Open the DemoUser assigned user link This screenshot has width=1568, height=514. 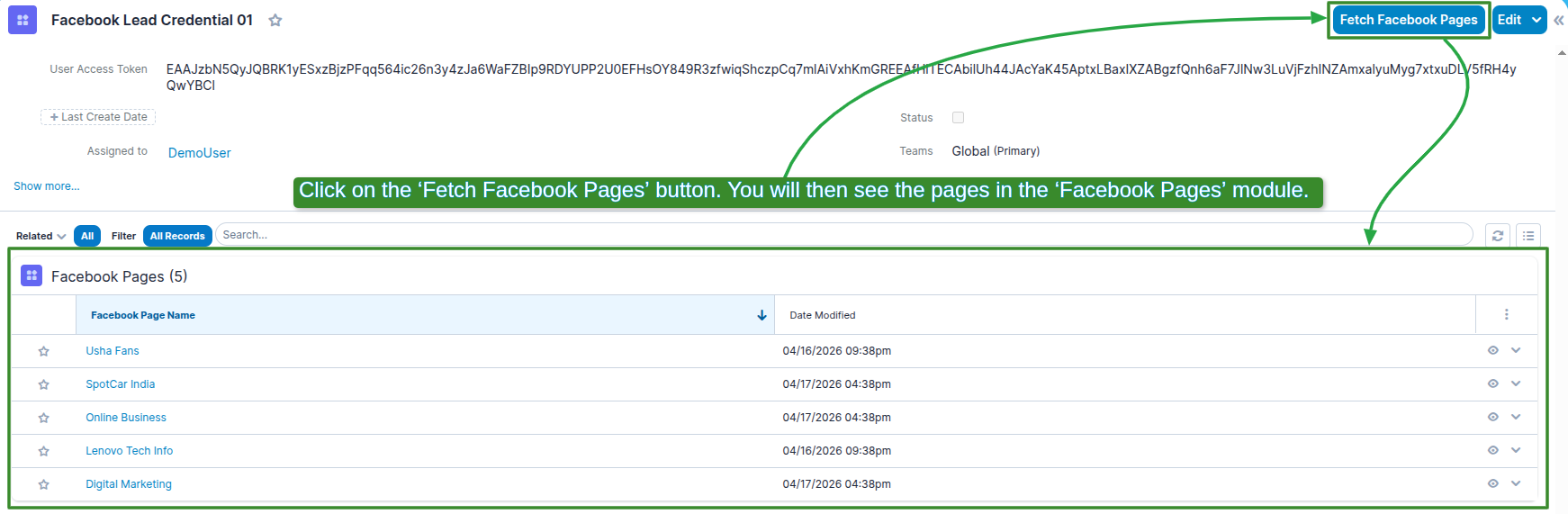pos(200,153)
